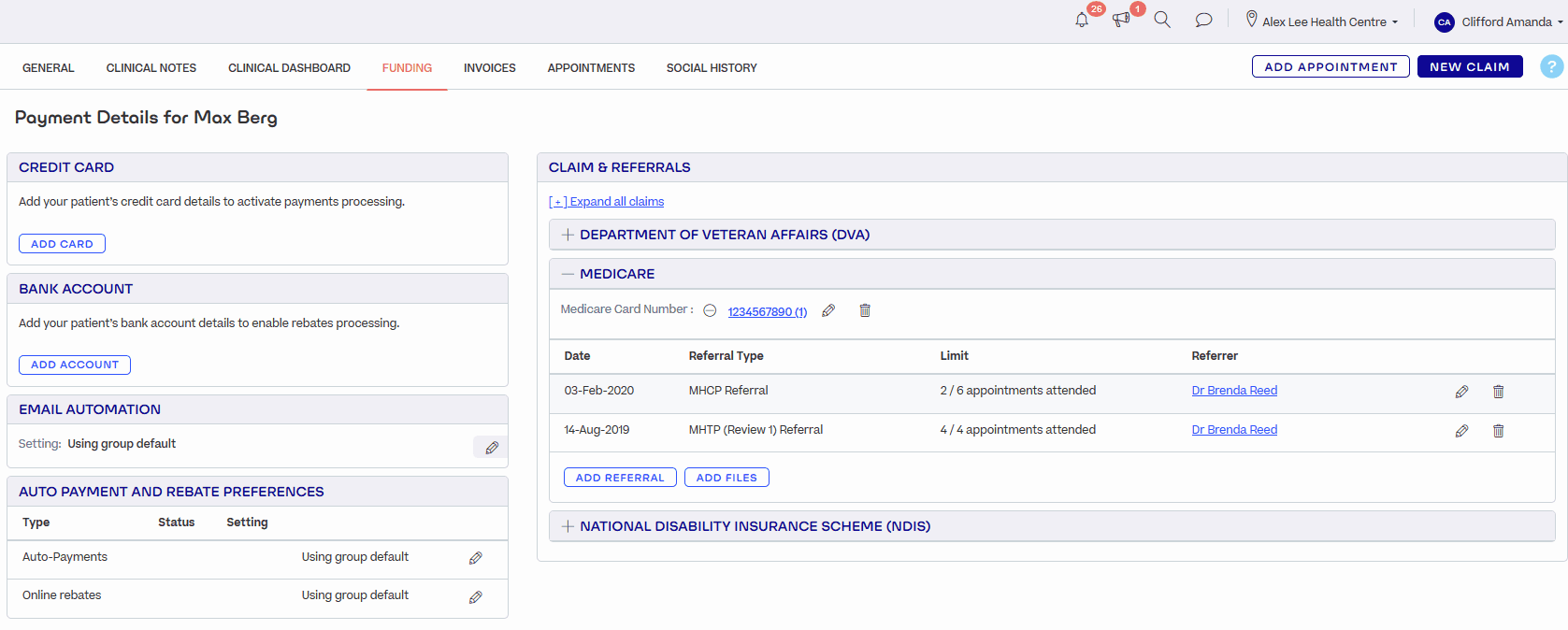Click the Expand all claims link

[607, 202]
